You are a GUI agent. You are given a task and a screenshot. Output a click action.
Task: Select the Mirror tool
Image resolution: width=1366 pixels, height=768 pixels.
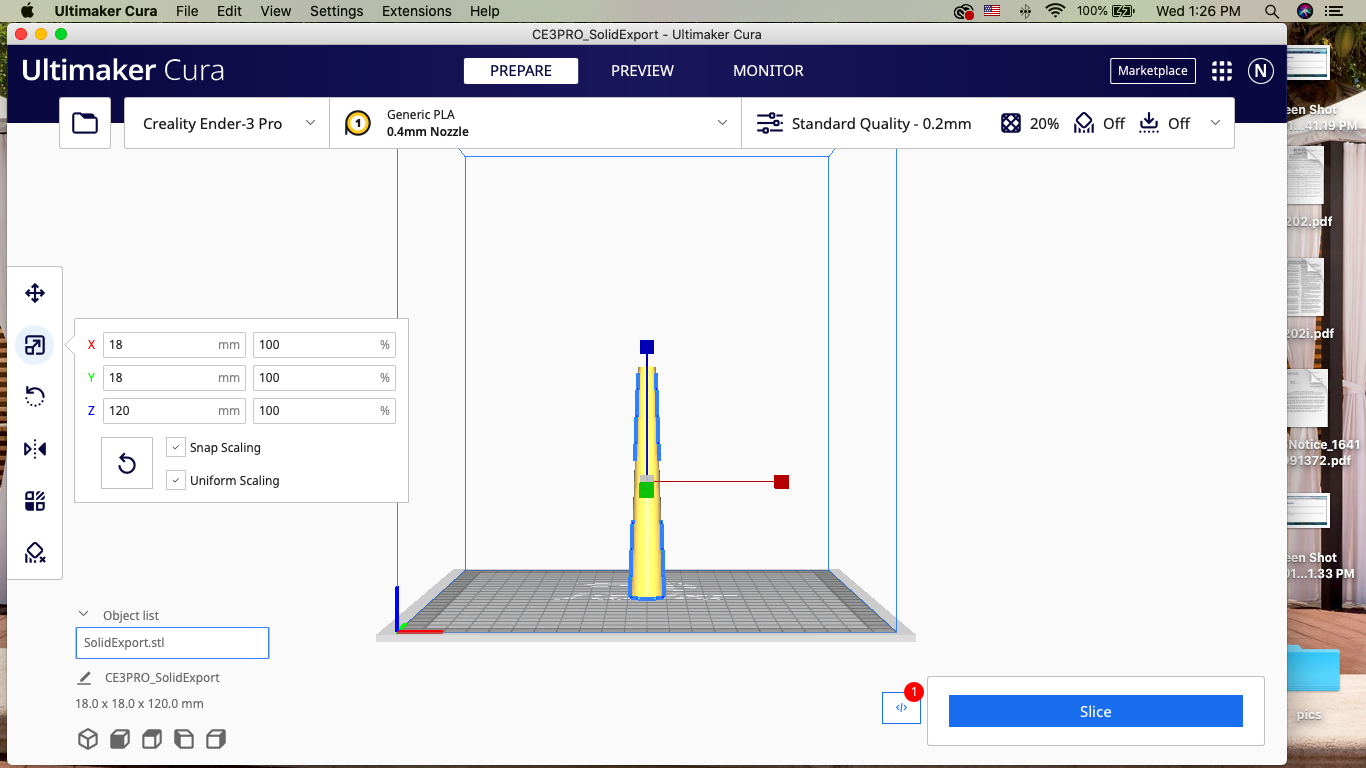pyautogui.click(x=35, y=448)
